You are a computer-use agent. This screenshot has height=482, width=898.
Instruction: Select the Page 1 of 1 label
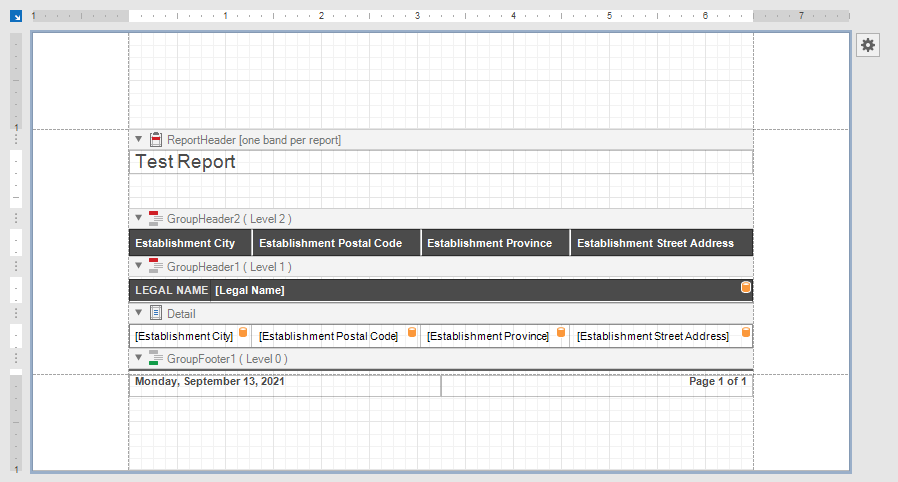click(x=597, y=385)
